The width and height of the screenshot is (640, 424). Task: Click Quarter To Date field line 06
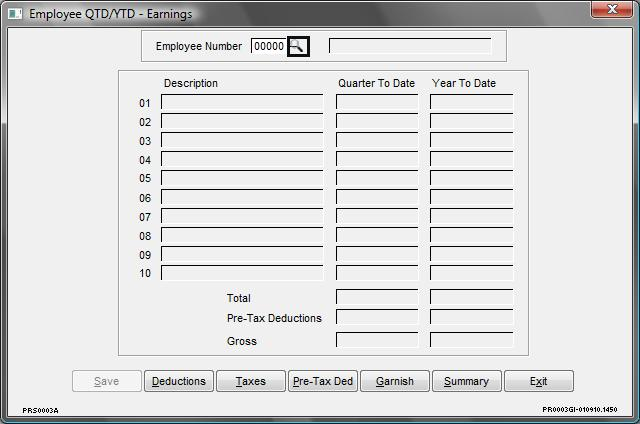[377, 197]
